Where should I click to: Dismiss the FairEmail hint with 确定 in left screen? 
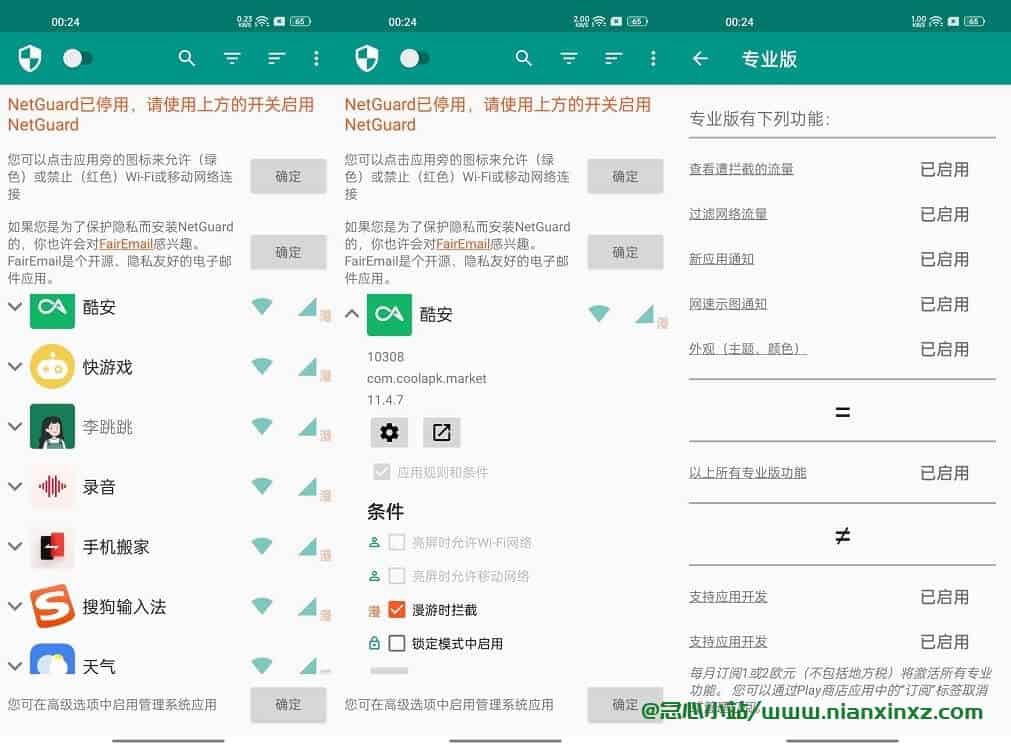[x=288, y=252]
